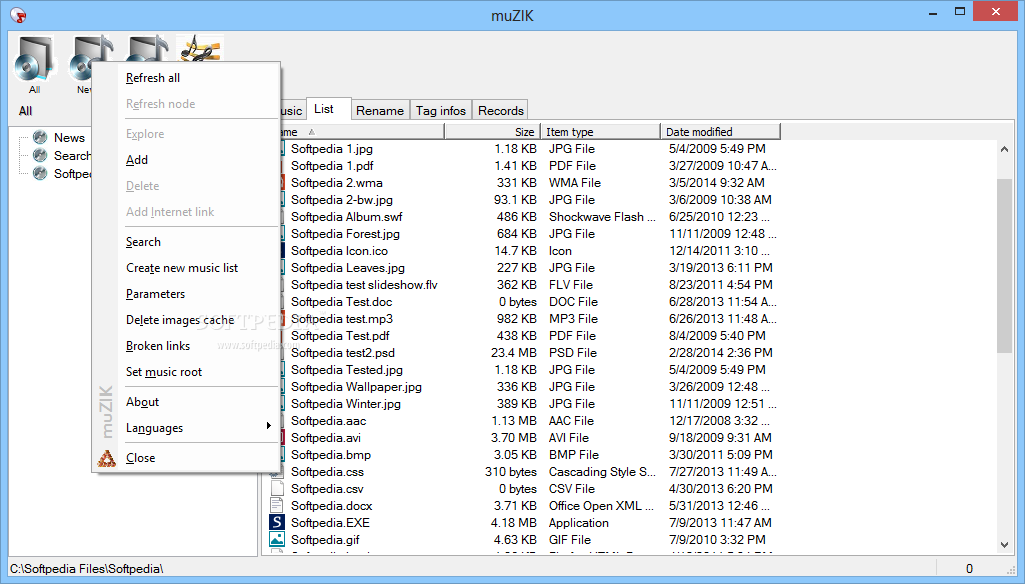
Task: Select the file Softpedia 1.pdf
Action: point(332,165)
